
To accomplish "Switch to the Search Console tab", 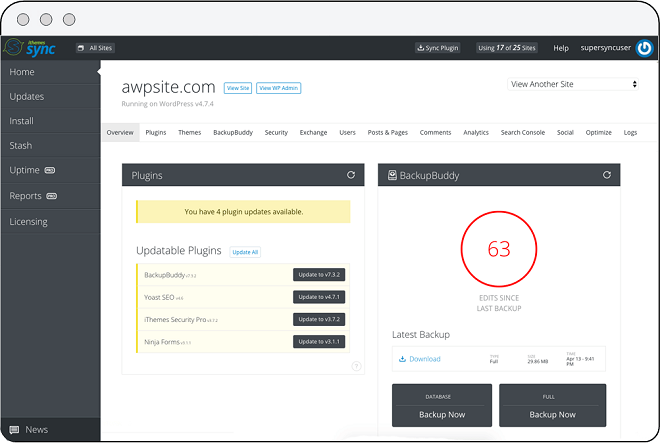I will click(x=523, y=133).
